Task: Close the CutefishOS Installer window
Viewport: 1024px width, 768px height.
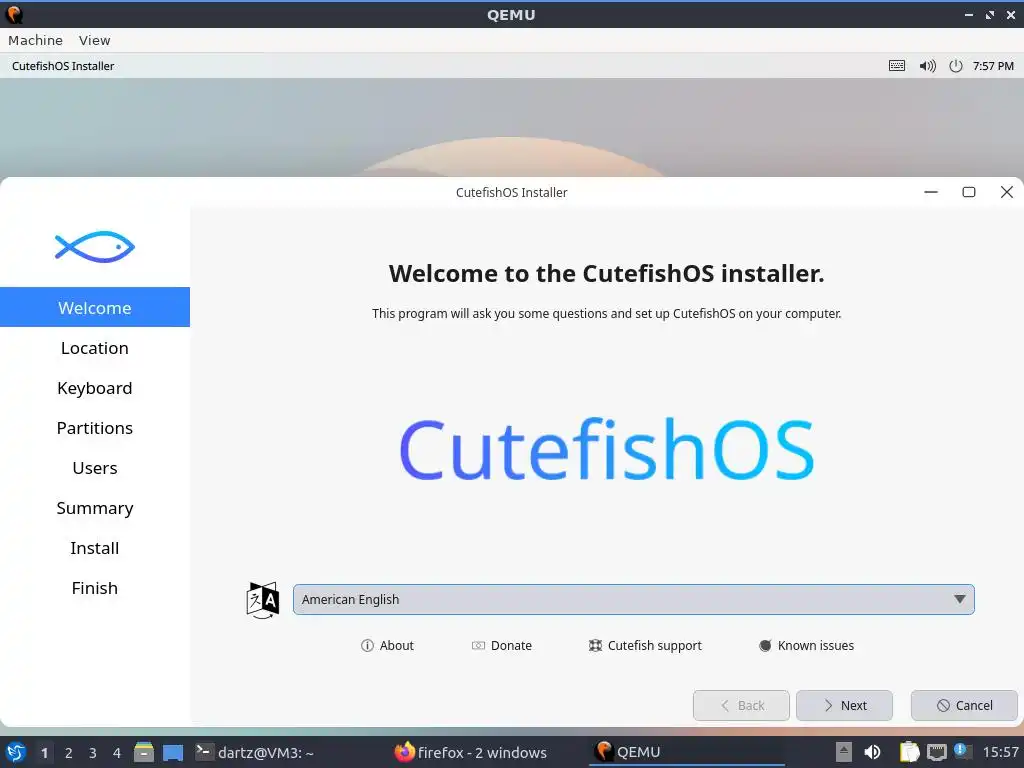Action: 1007,192
